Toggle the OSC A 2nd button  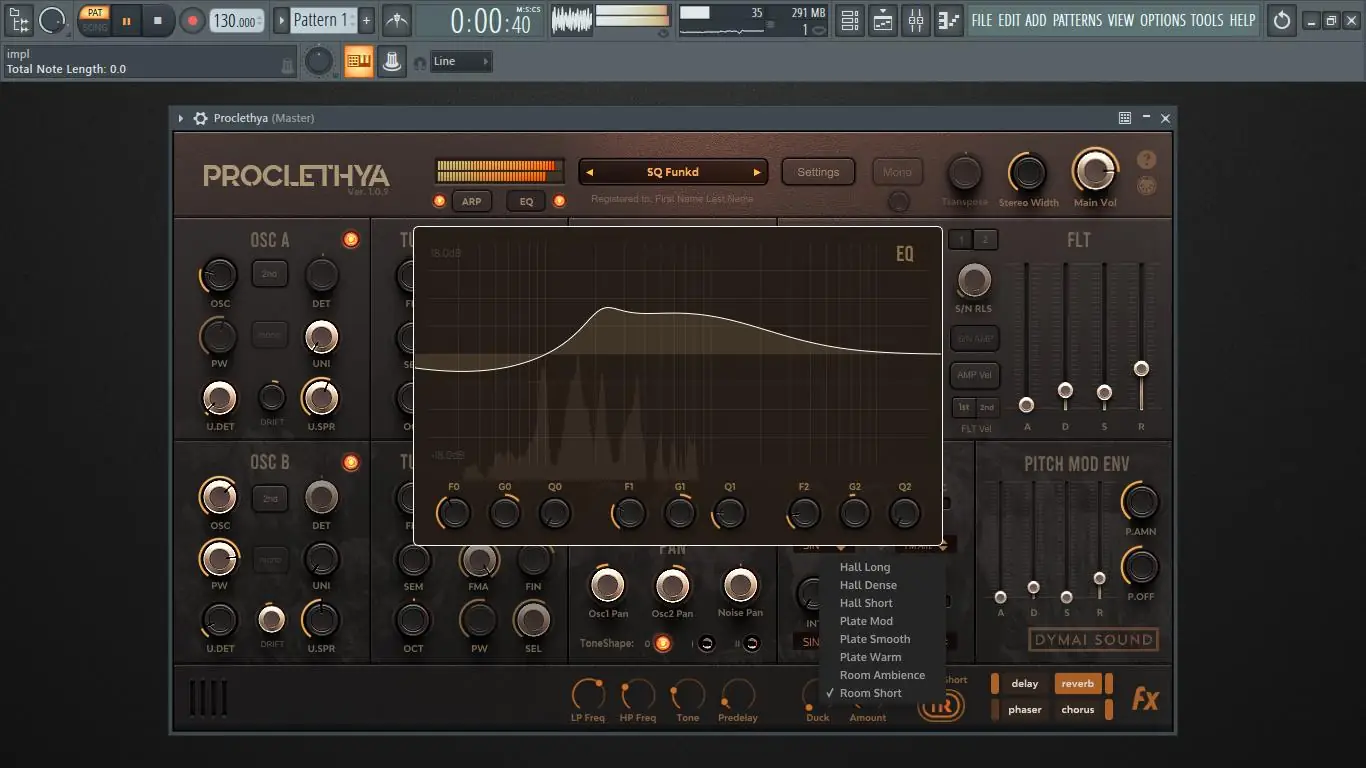270,274
